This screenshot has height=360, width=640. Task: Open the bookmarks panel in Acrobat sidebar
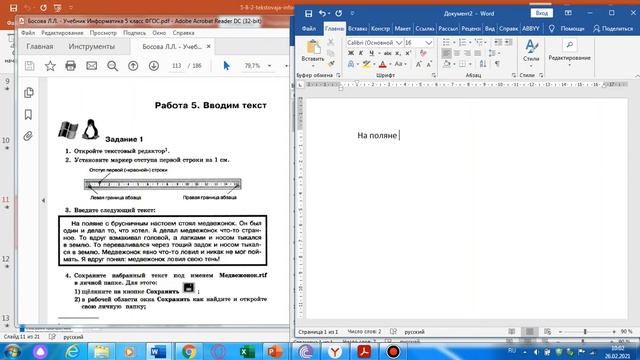pos(28,115)
